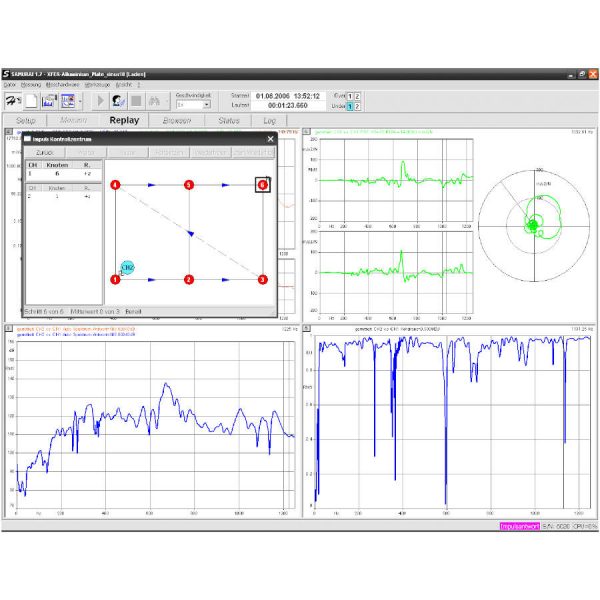
Task: Click the gray stop square button
Action: pos(136,101)
